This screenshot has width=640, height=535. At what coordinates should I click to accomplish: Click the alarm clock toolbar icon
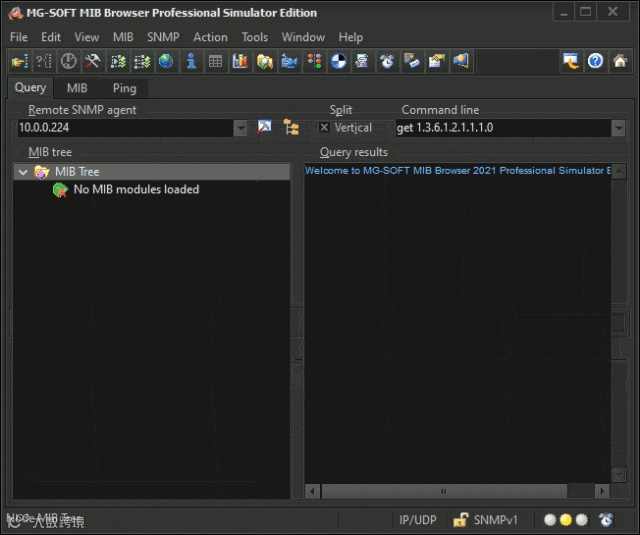point(387,61)
